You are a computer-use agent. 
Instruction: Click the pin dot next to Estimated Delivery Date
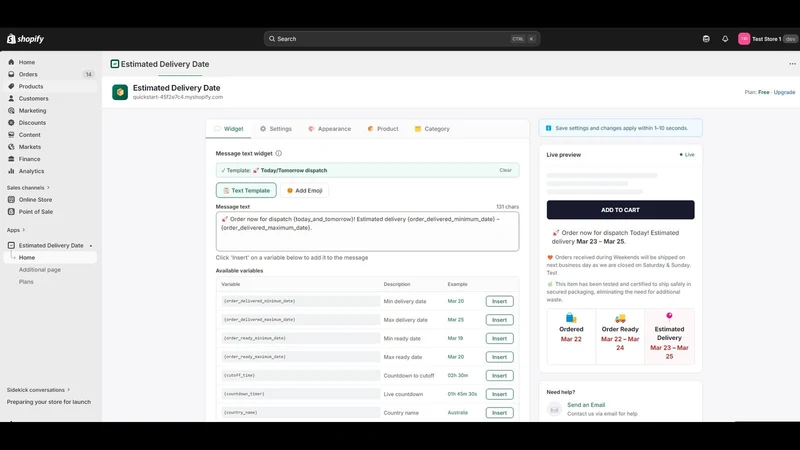tap(91, 246)
